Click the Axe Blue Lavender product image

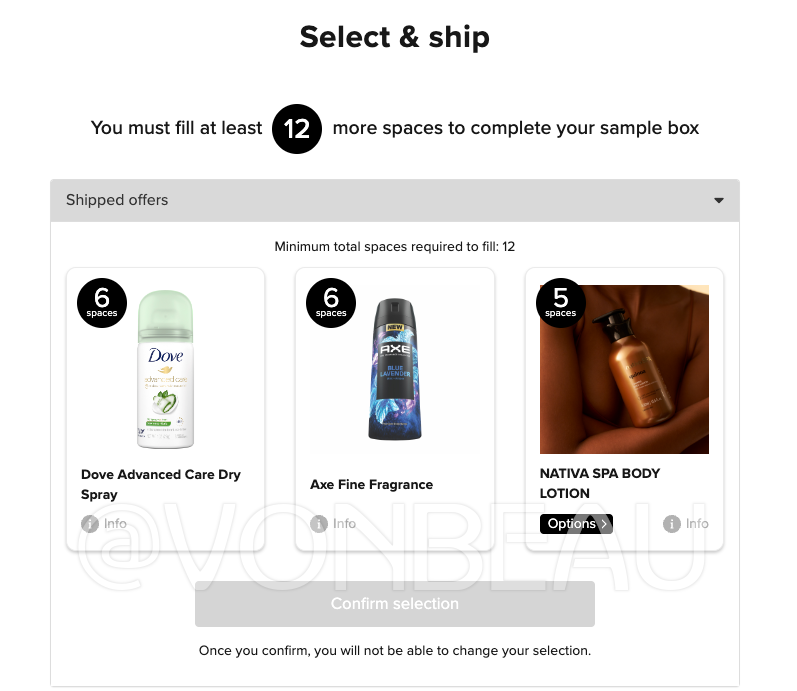[x=395, y=369]
